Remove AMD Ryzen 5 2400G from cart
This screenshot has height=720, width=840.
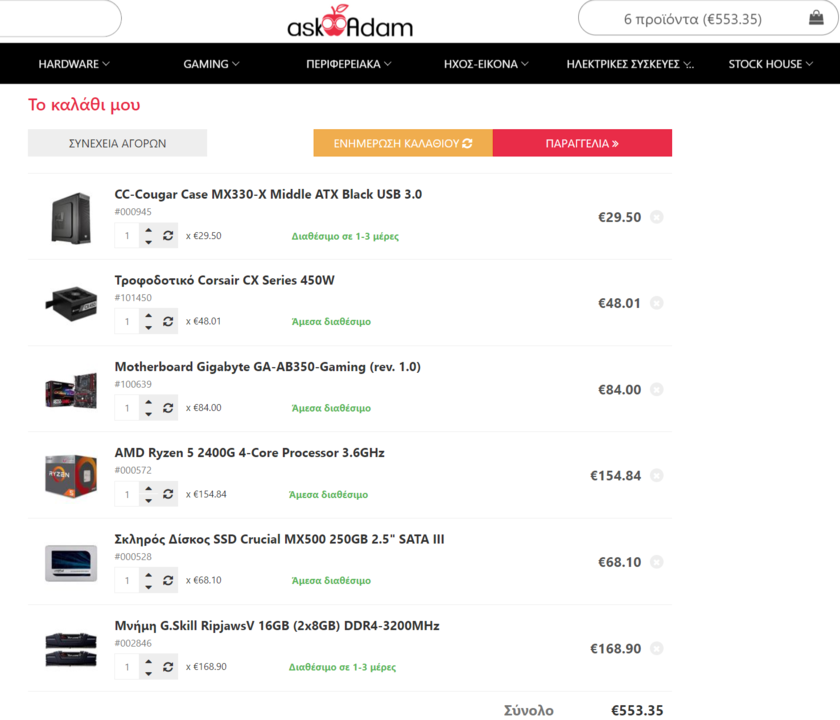[x=656, y=476]
